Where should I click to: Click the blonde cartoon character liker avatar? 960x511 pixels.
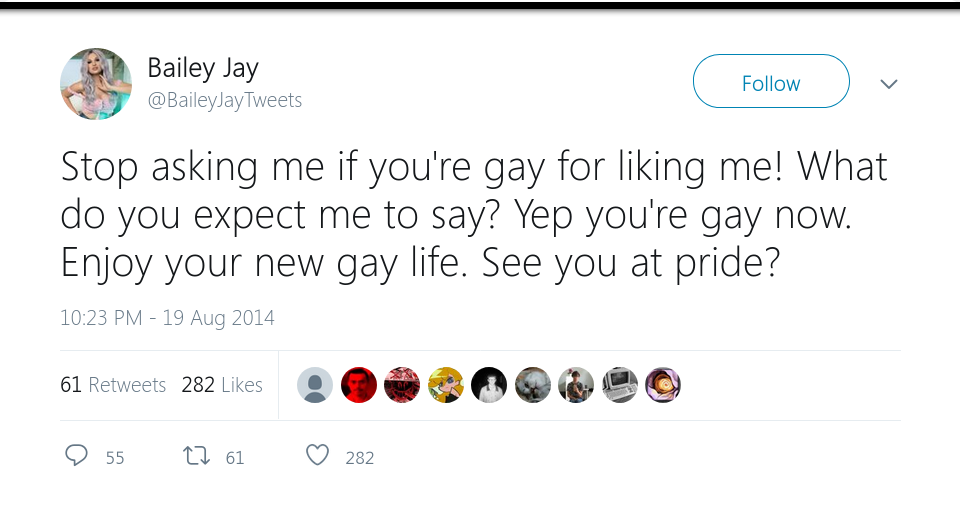point(446,384)
